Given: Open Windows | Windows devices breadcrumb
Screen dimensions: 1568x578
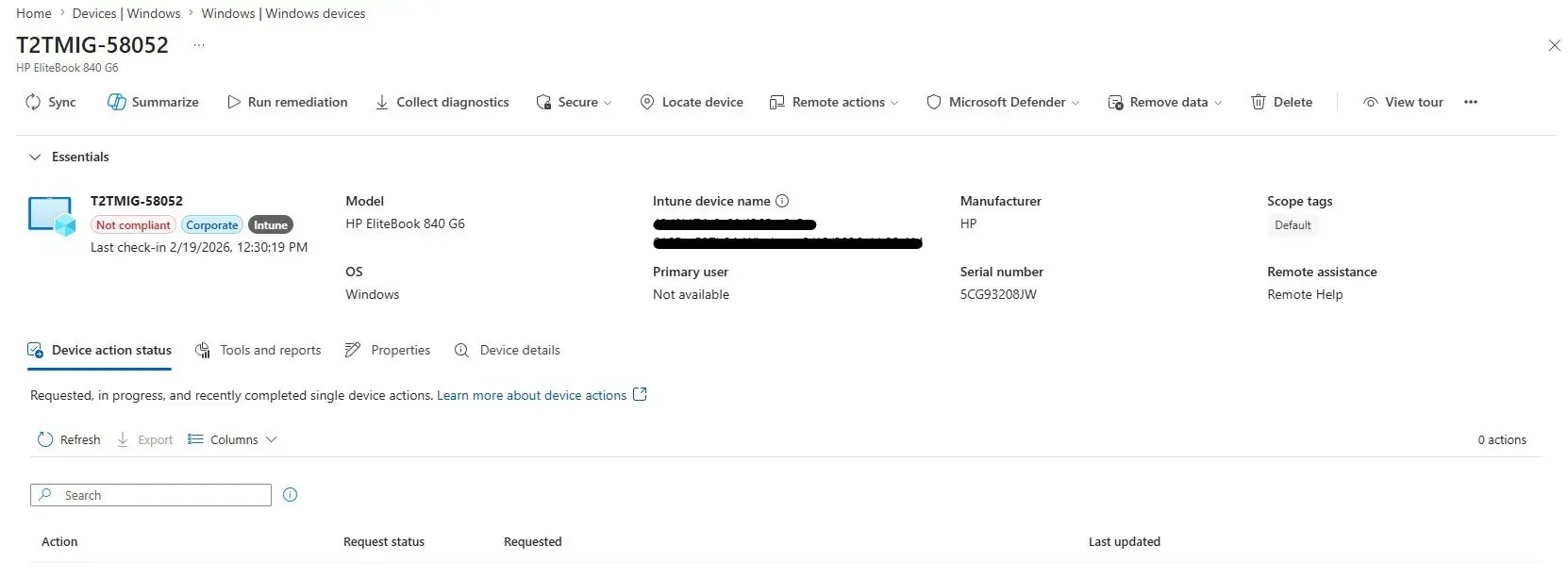Looking at the screenshot, I should click(x=283, y=13).
